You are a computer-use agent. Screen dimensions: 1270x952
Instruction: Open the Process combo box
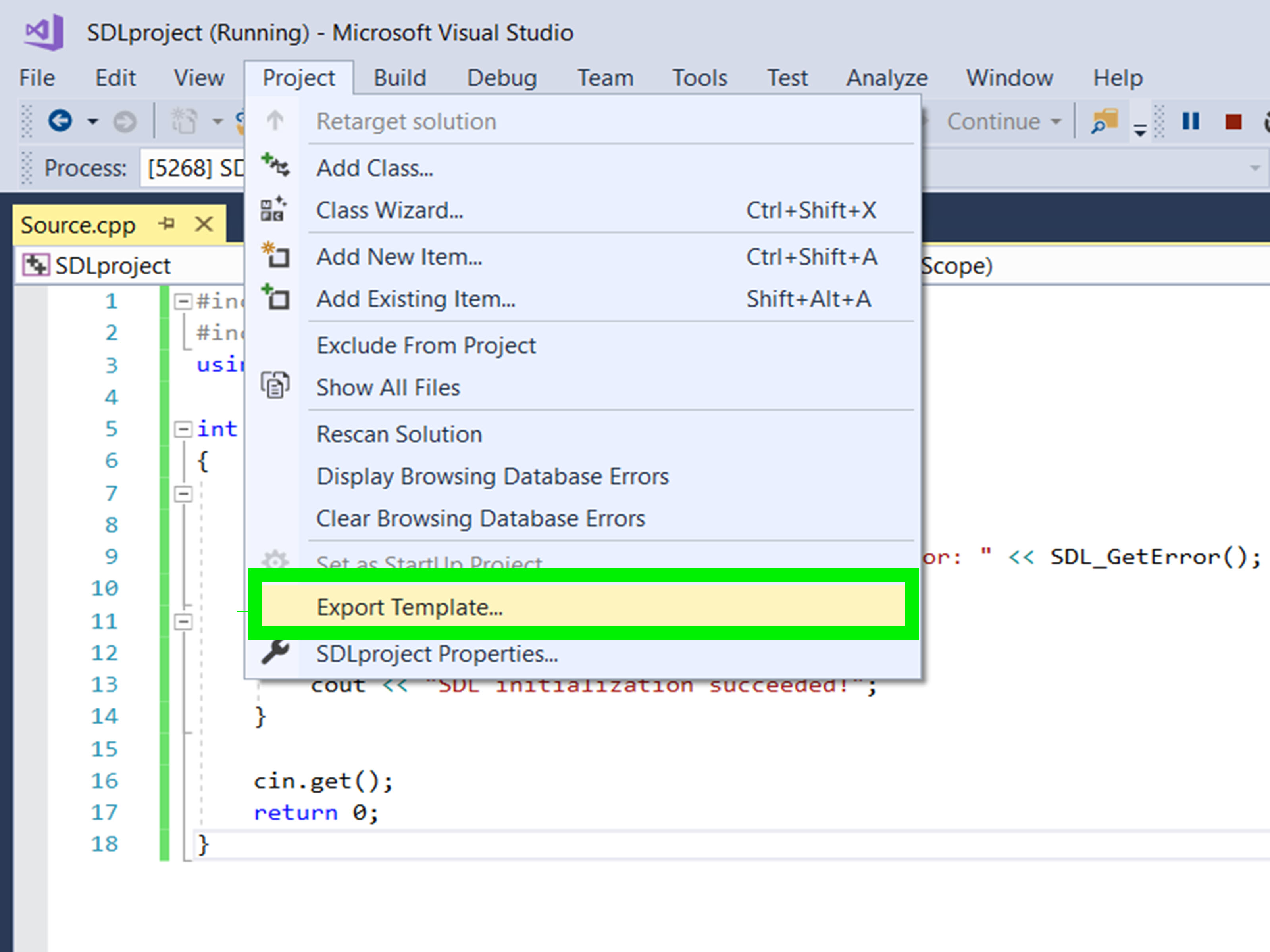[x=192, y=168]
